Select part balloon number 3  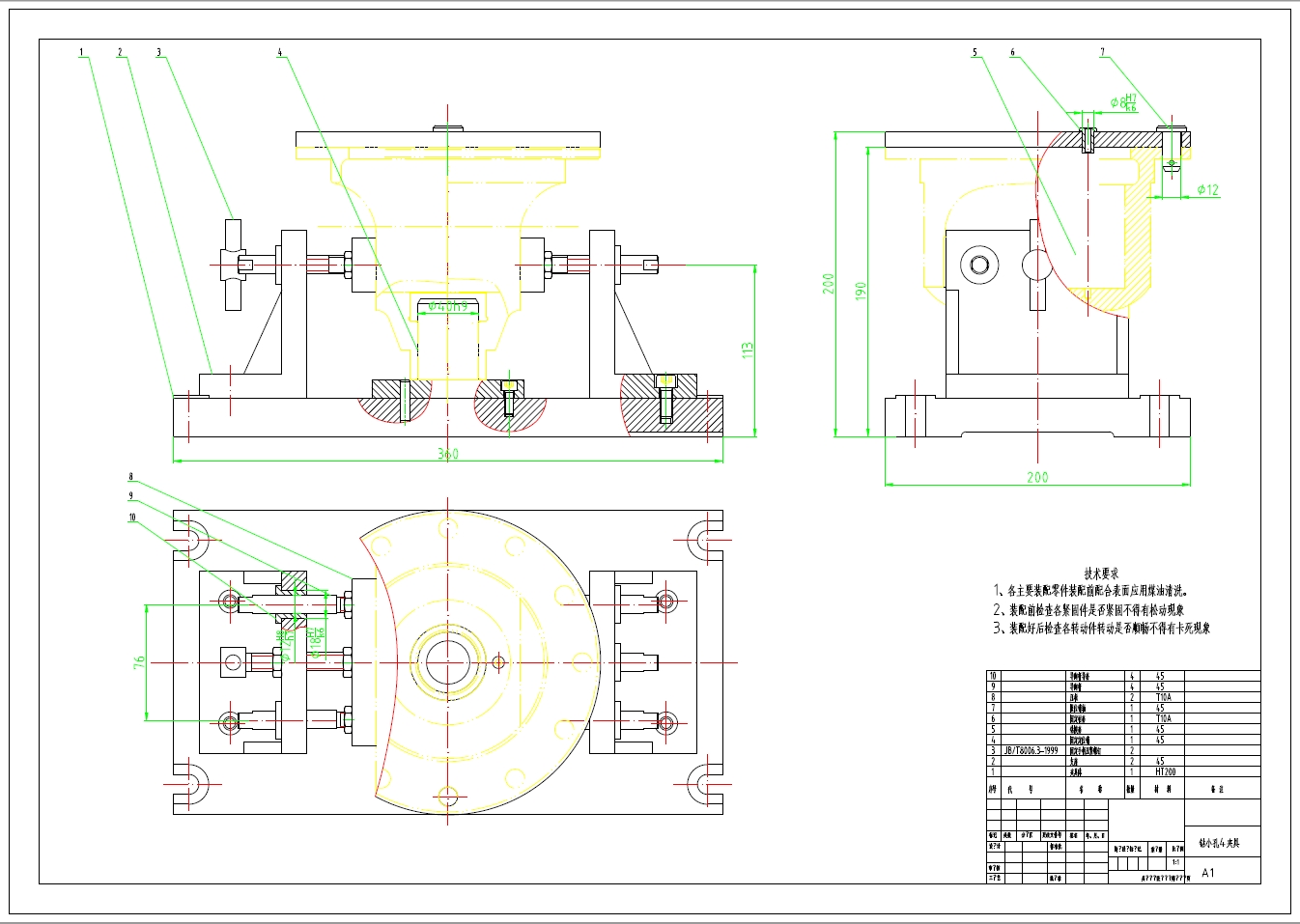[x=159, y=53]
